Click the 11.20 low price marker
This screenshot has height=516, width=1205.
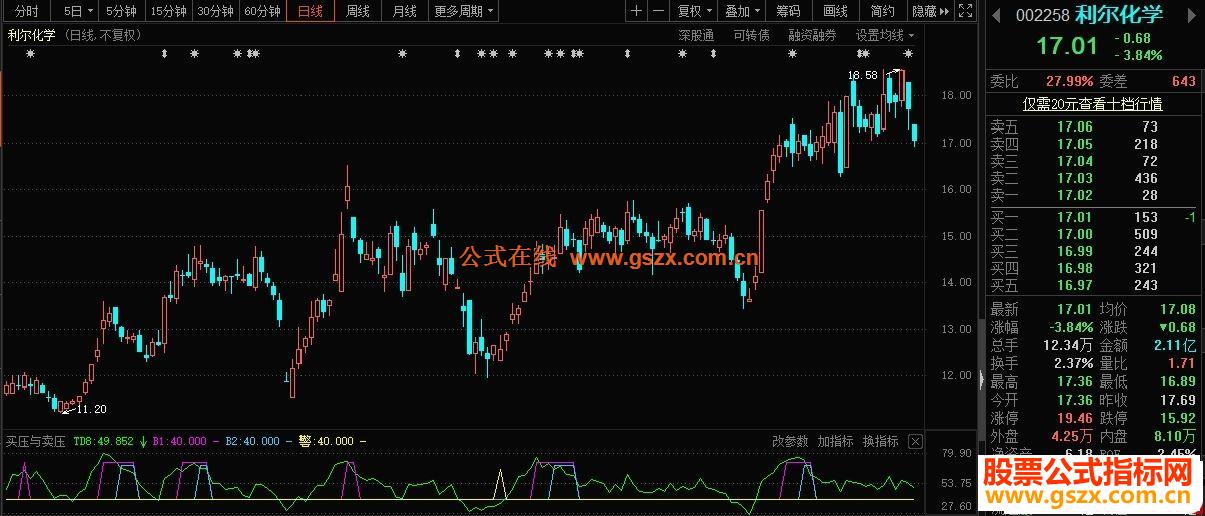[91, 409]
